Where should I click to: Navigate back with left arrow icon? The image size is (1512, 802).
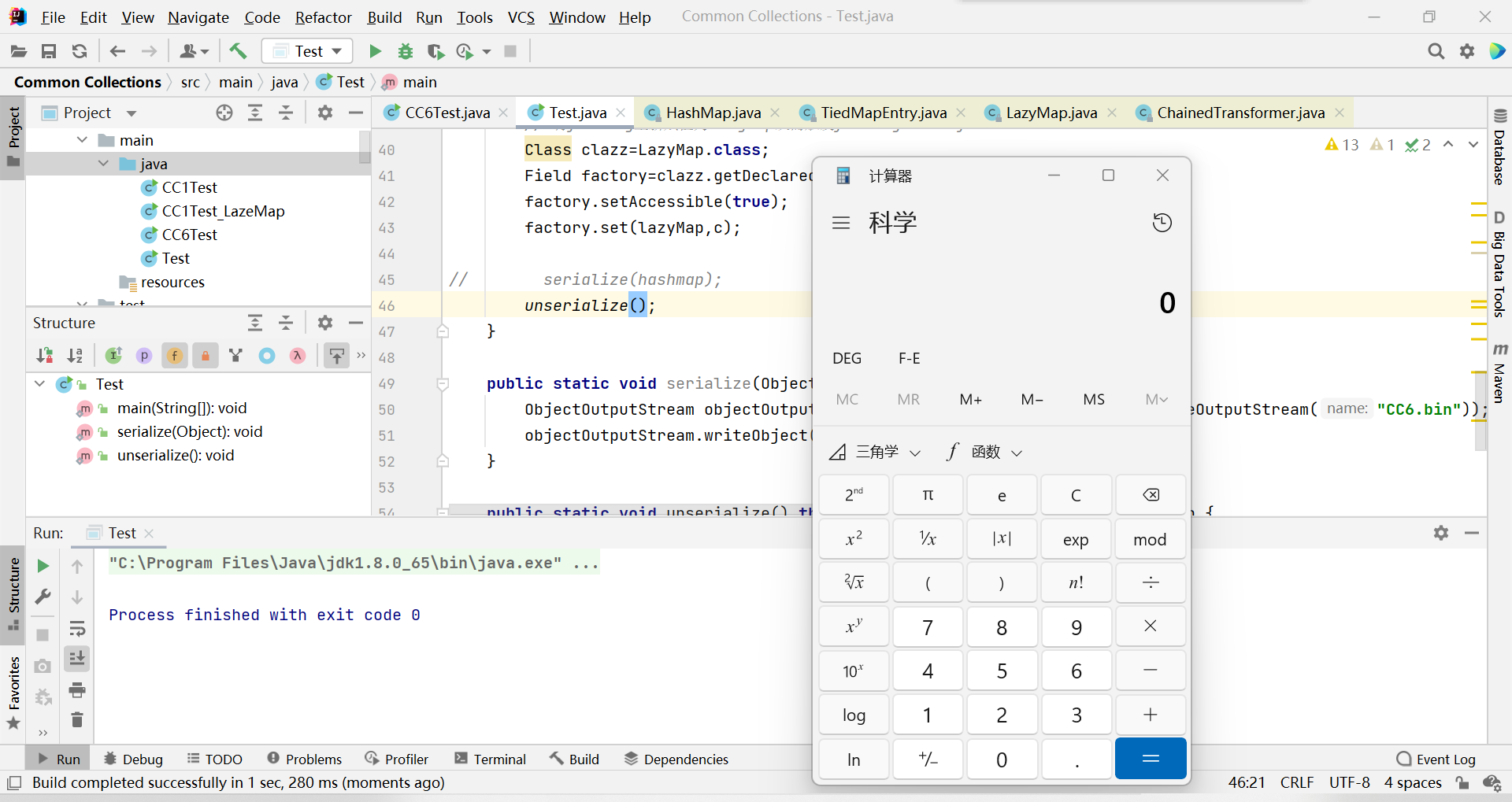pos(117,51)
